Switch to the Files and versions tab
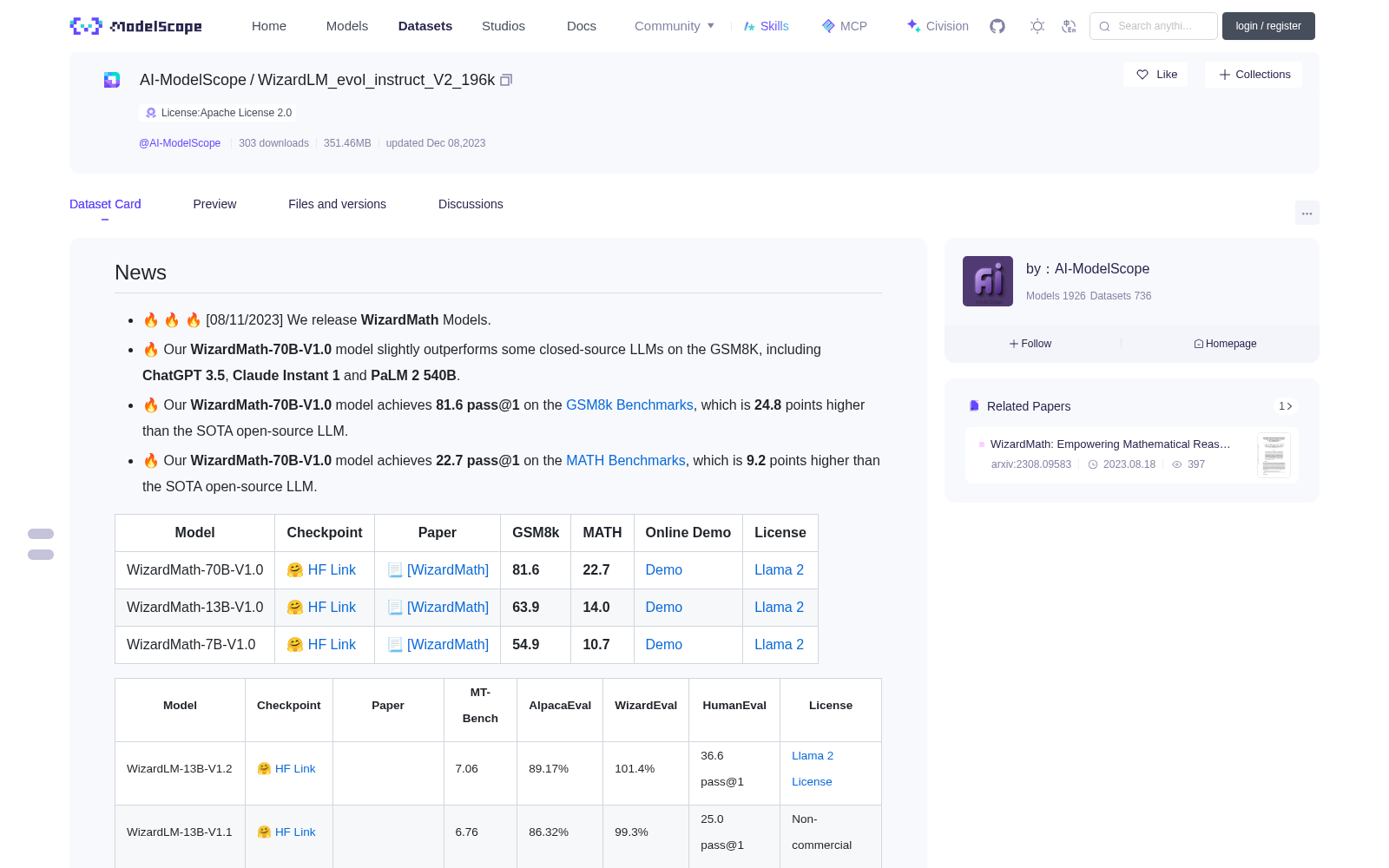1389x868 pixels. point(337,204)
